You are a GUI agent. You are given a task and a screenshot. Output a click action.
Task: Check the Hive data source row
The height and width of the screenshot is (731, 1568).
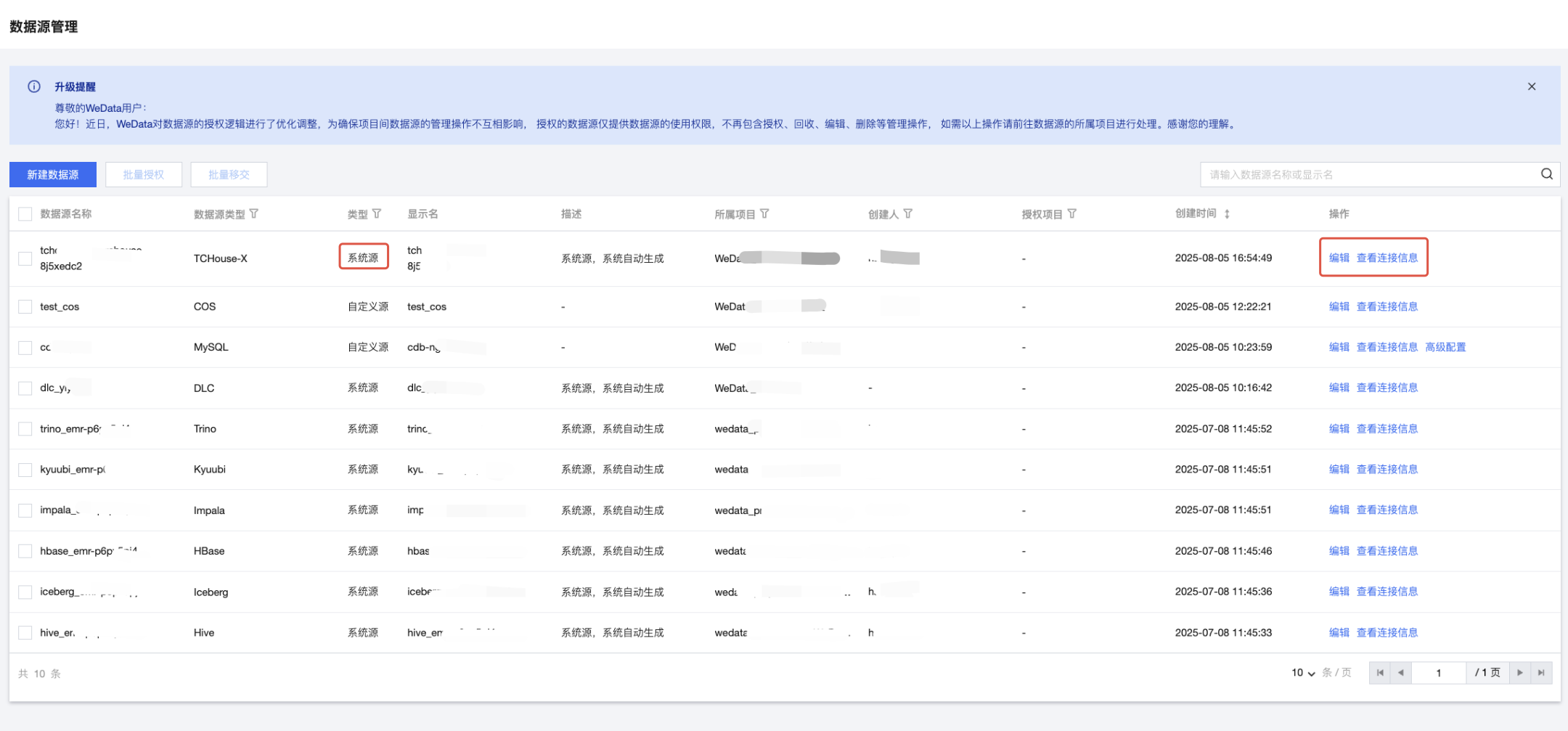(x=25, y=633)
